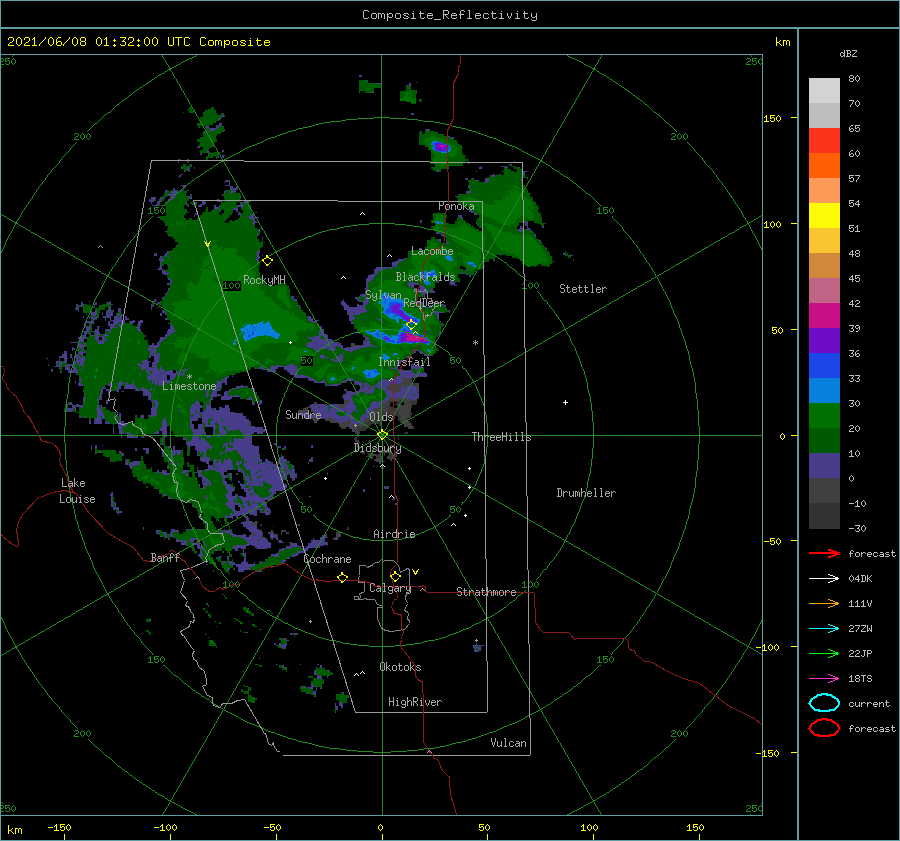Screen dimensions: 900x841
Task: Click the ThreeHills label
Action: [x=501, y=437]
